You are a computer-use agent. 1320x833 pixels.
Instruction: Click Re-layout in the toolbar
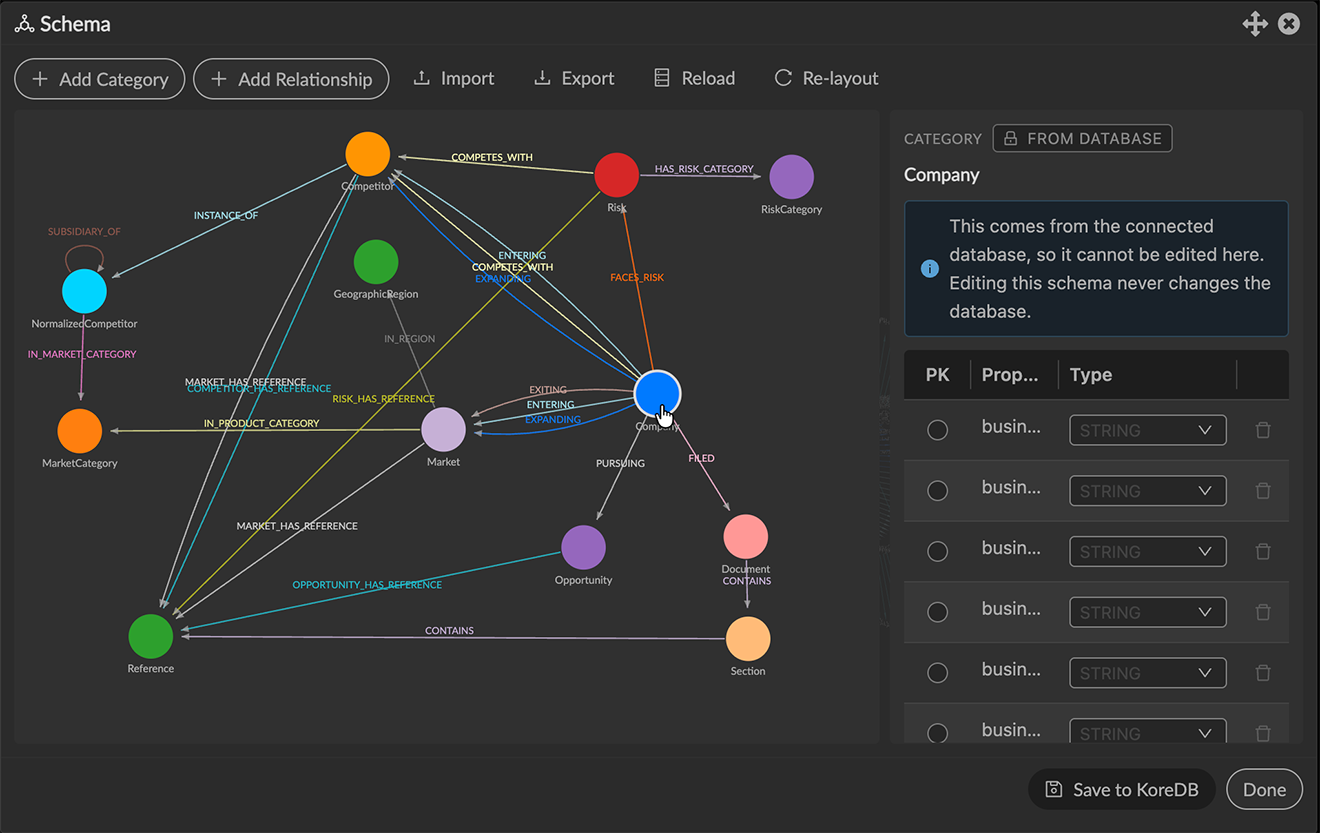826,78
